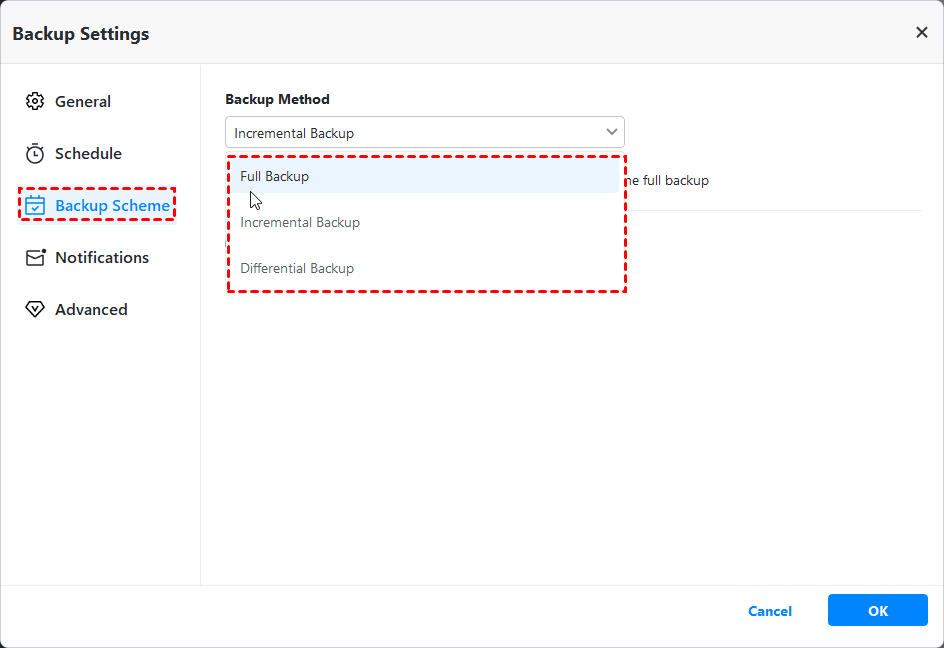
Task: Click the Schedule stopwatch icon
Action: coord(35,153)
